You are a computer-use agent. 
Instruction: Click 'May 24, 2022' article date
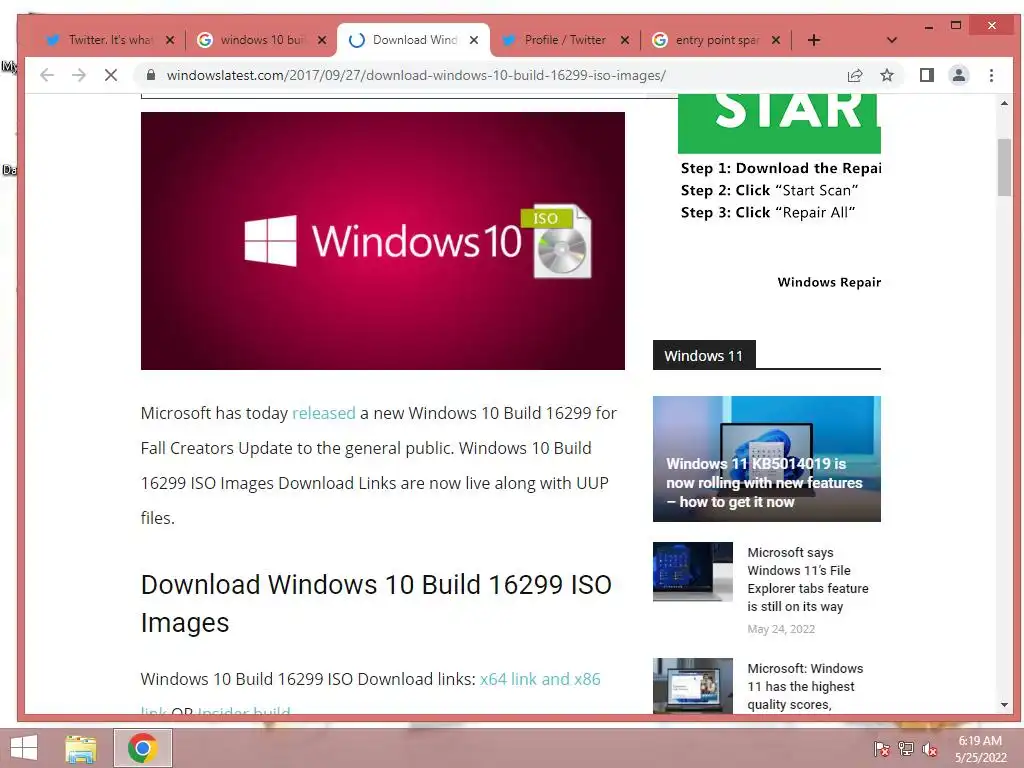(781, 629)
